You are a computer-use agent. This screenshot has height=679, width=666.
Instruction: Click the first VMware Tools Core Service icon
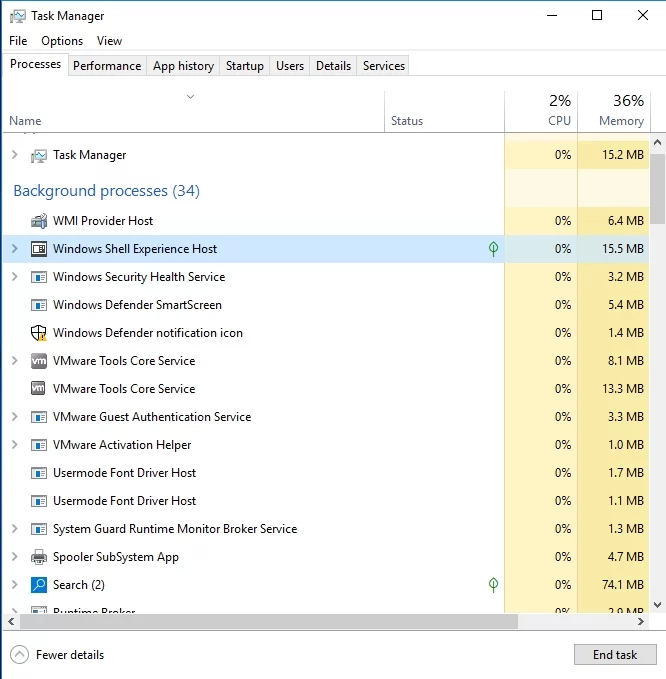(39, 361)
